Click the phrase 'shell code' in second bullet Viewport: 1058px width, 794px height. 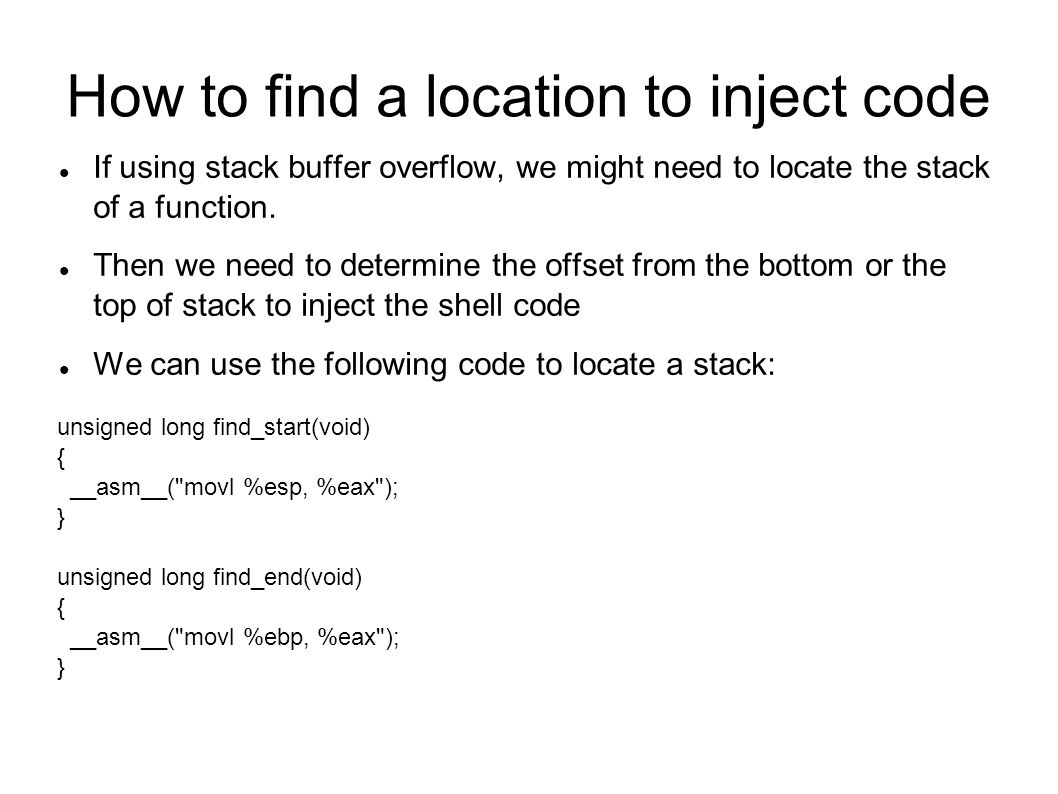pyautogui.click(x=509, y=306)
